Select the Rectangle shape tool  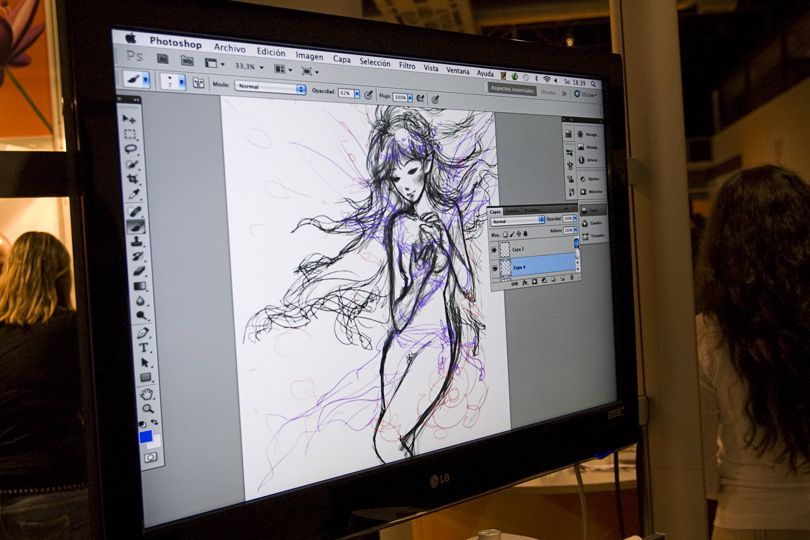click(x=147, y=378)
